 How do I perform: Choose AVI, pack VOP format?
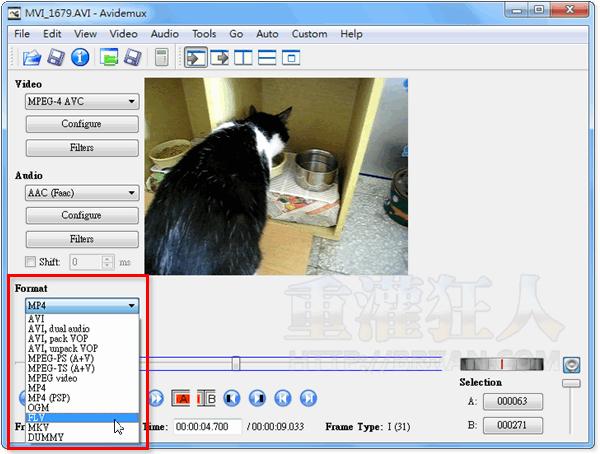coord(82,338)
